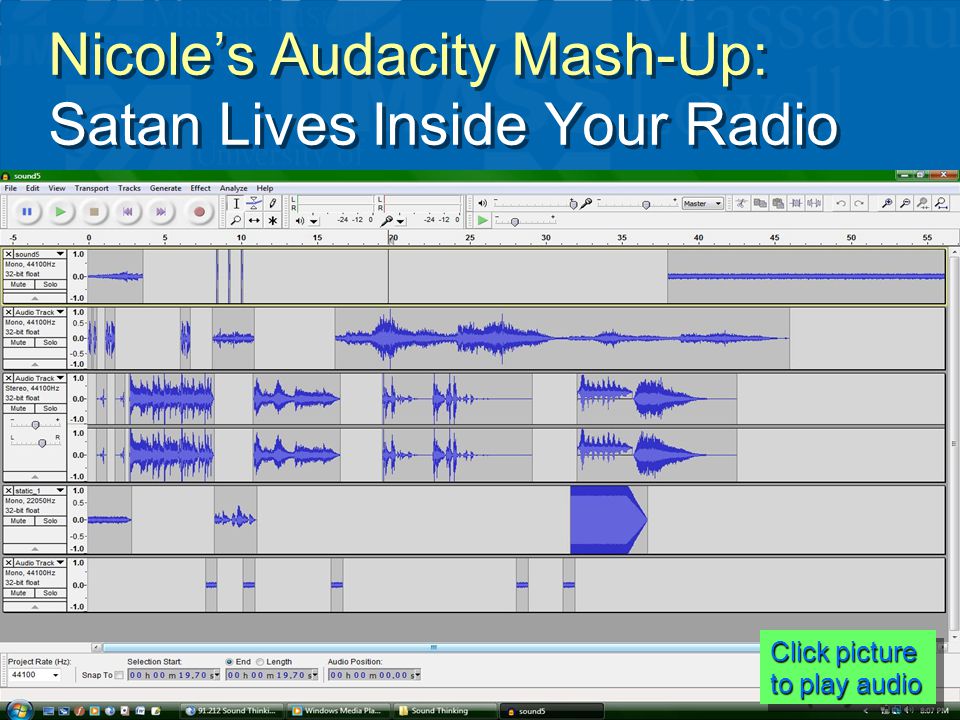Adjust the stereo track pan L/R slider
The height and width of the screenshot is (720, 960).
[x=42, y=443]
